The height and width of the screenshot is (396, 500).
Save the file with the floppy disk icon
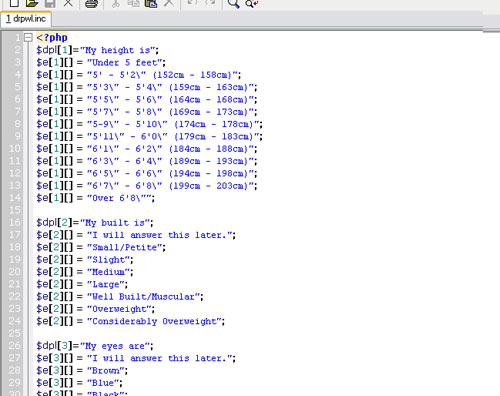point(50,3)
